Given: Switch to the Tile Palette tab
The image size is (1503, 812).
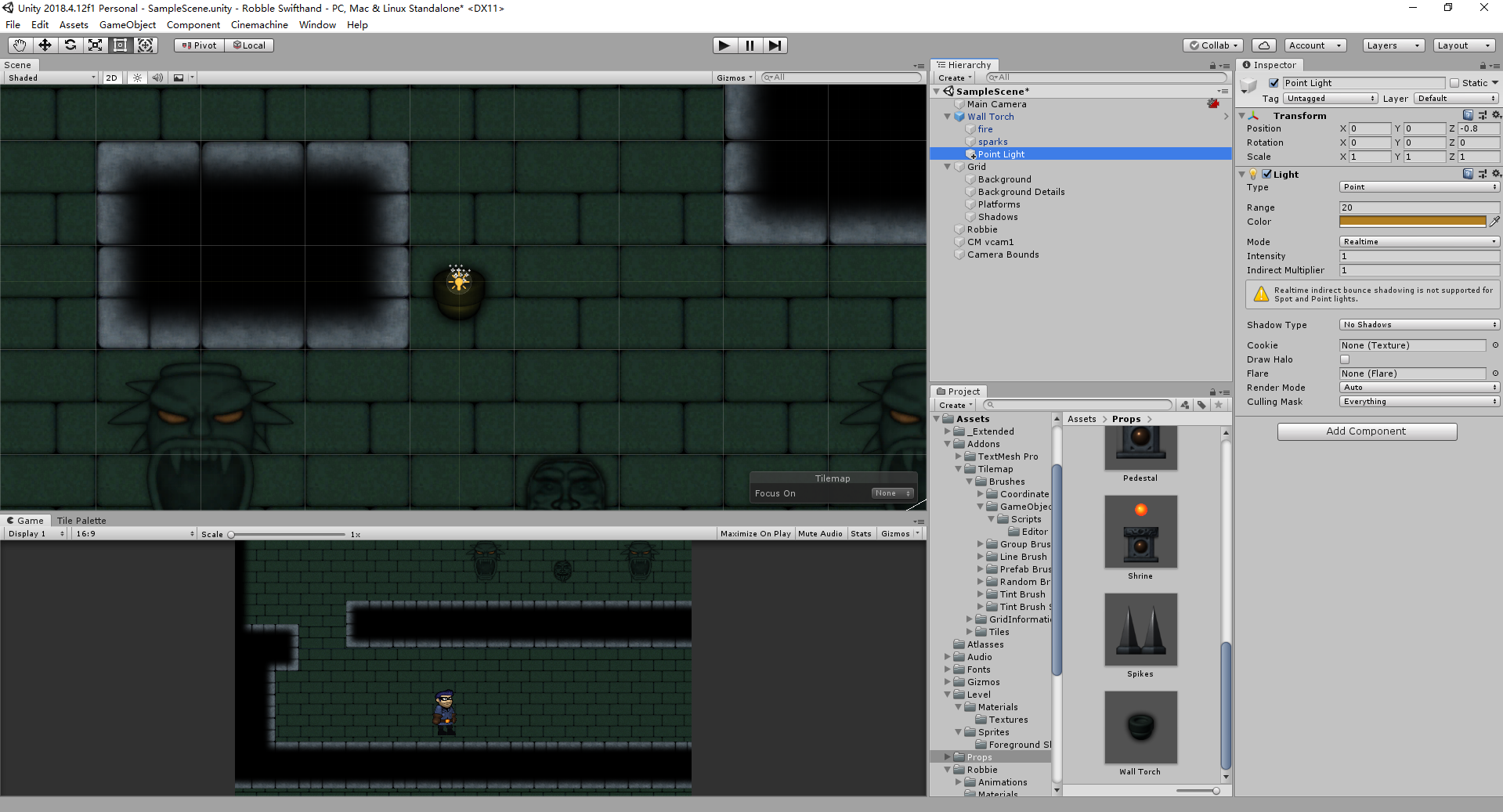Looking at the screenshot, I should [x=81, y=520].
